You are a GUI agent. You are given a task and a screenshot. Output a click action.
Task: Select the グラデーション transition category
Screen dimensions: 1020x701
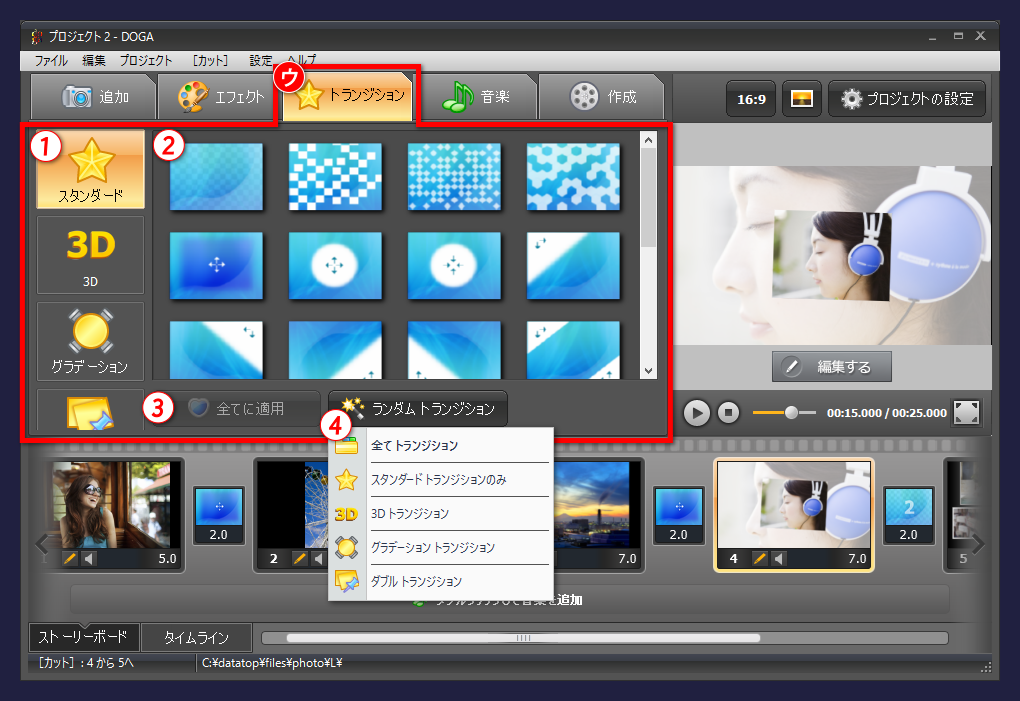(x=90, y=339)
